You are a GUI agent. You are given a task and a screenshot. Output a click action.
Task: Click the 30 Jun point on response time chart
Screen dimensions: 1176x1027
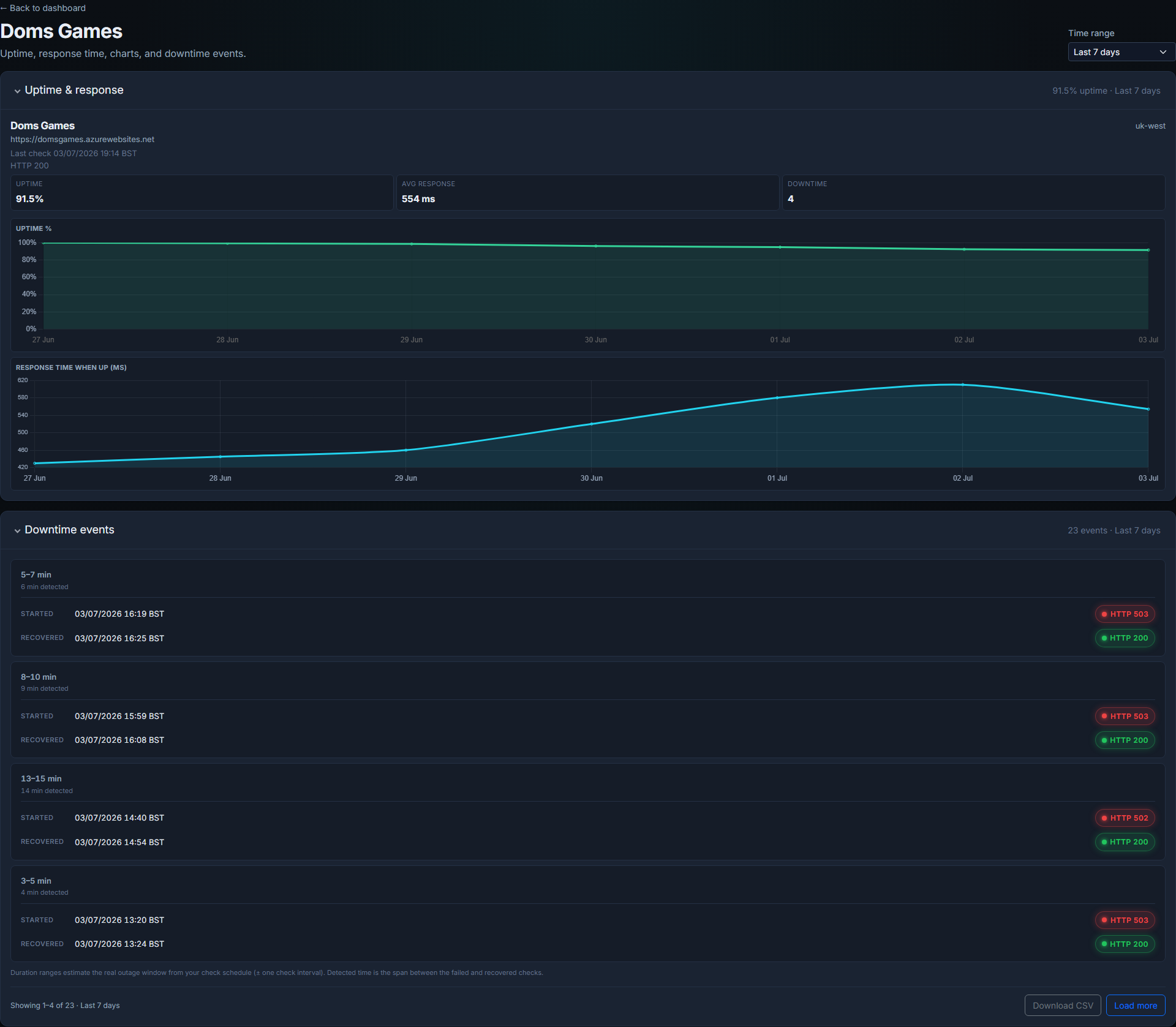point(592,424)
